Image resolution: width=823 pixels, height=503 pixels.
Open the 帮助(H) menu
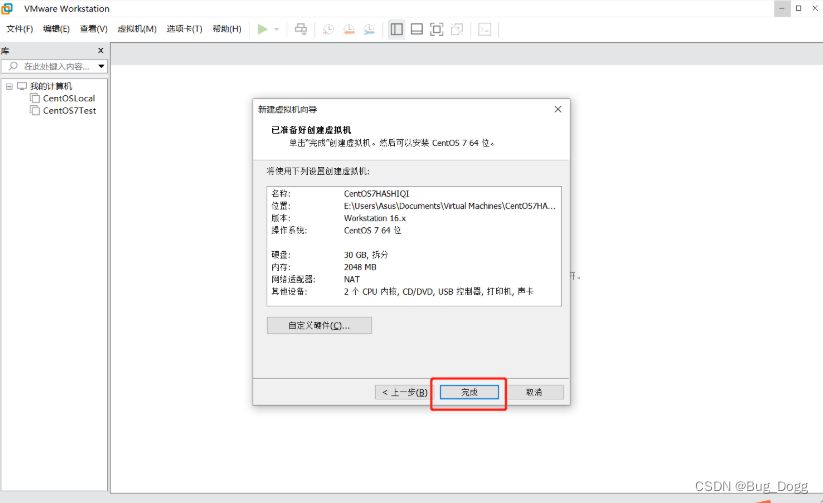point(227,29)
